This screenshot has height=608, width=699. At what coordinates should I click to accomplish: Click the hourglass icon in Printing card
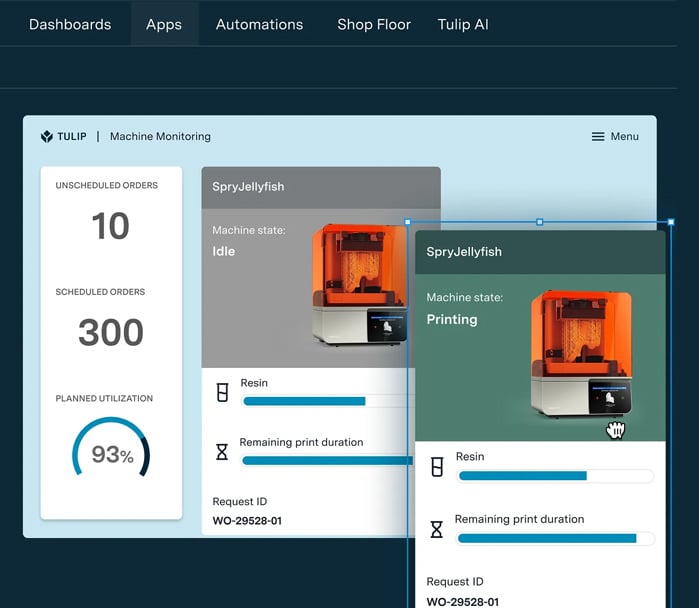437,529
